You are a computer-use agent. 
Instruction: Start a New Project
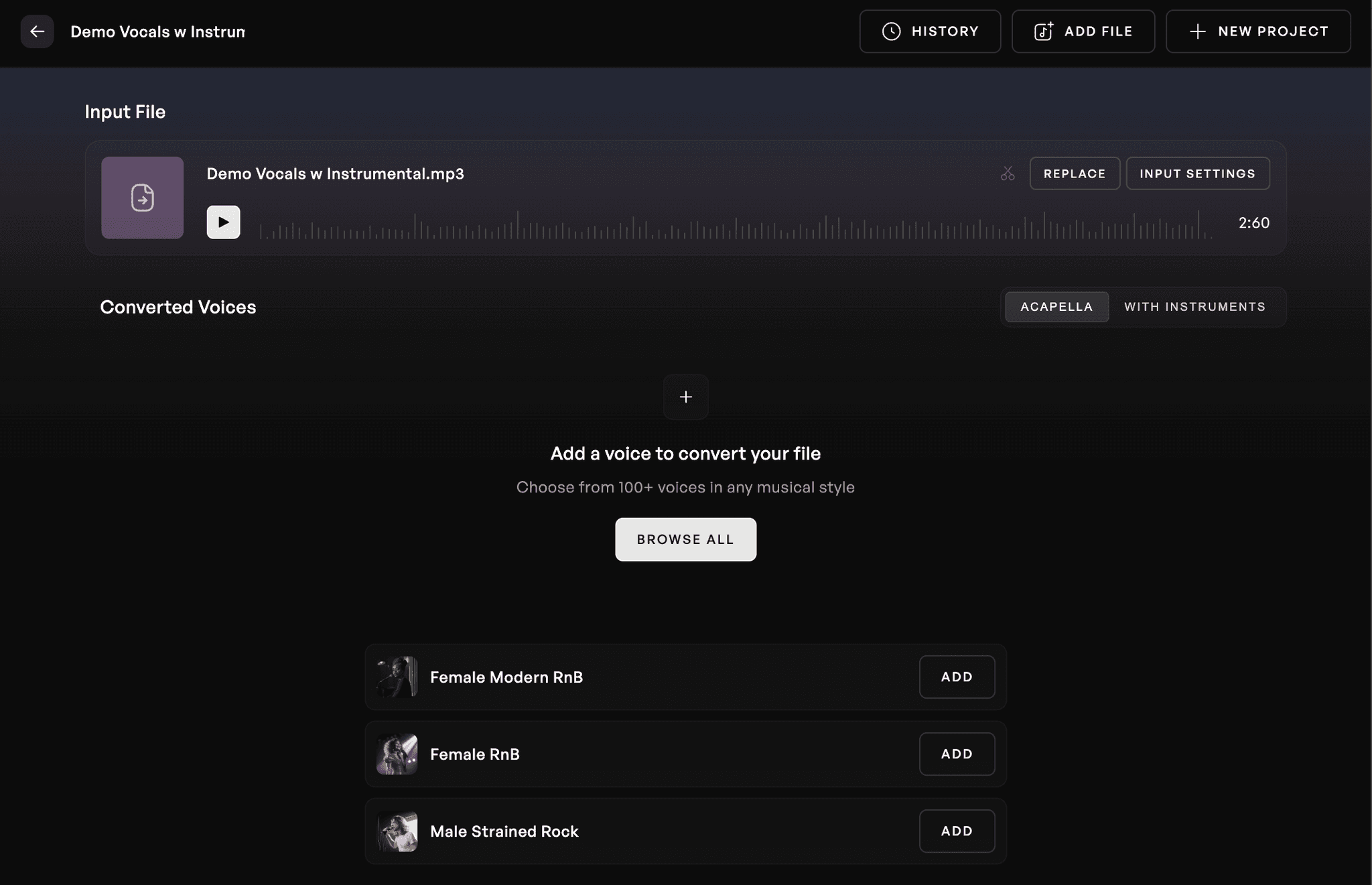1258,31
